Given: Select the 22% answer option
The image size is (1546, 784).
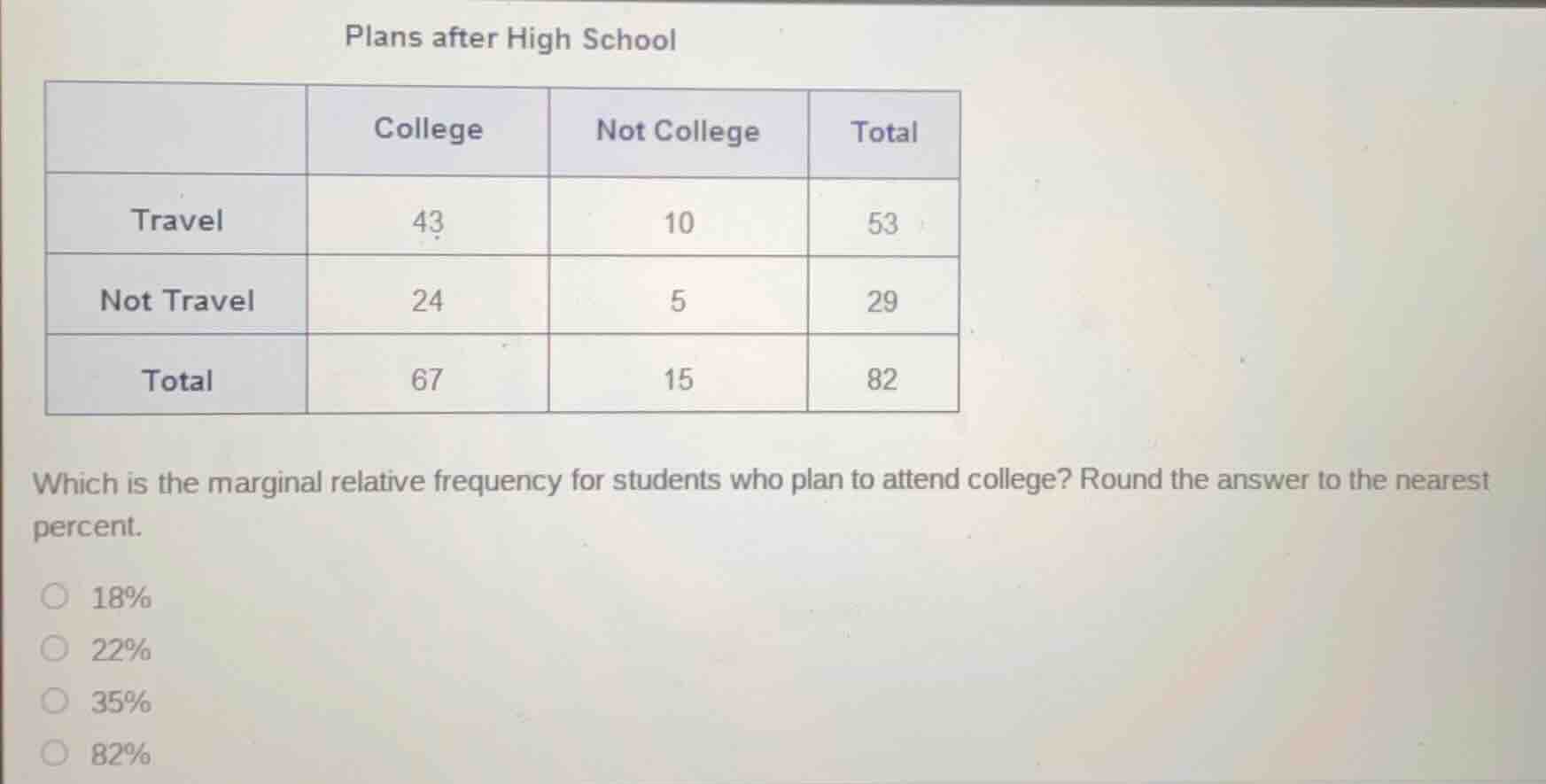Looking at the screenshot, I should (x=56, y=648).
